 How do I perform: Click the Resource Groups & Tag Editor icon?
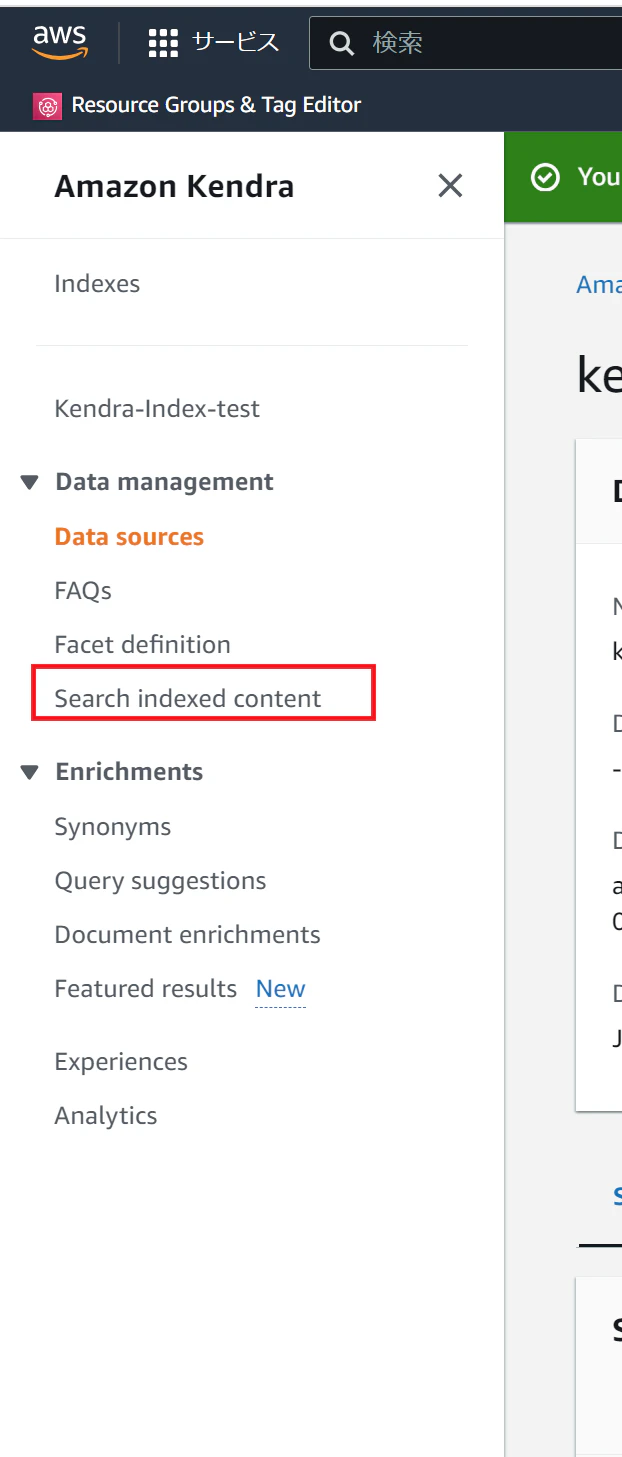click(x=47, y=106)
